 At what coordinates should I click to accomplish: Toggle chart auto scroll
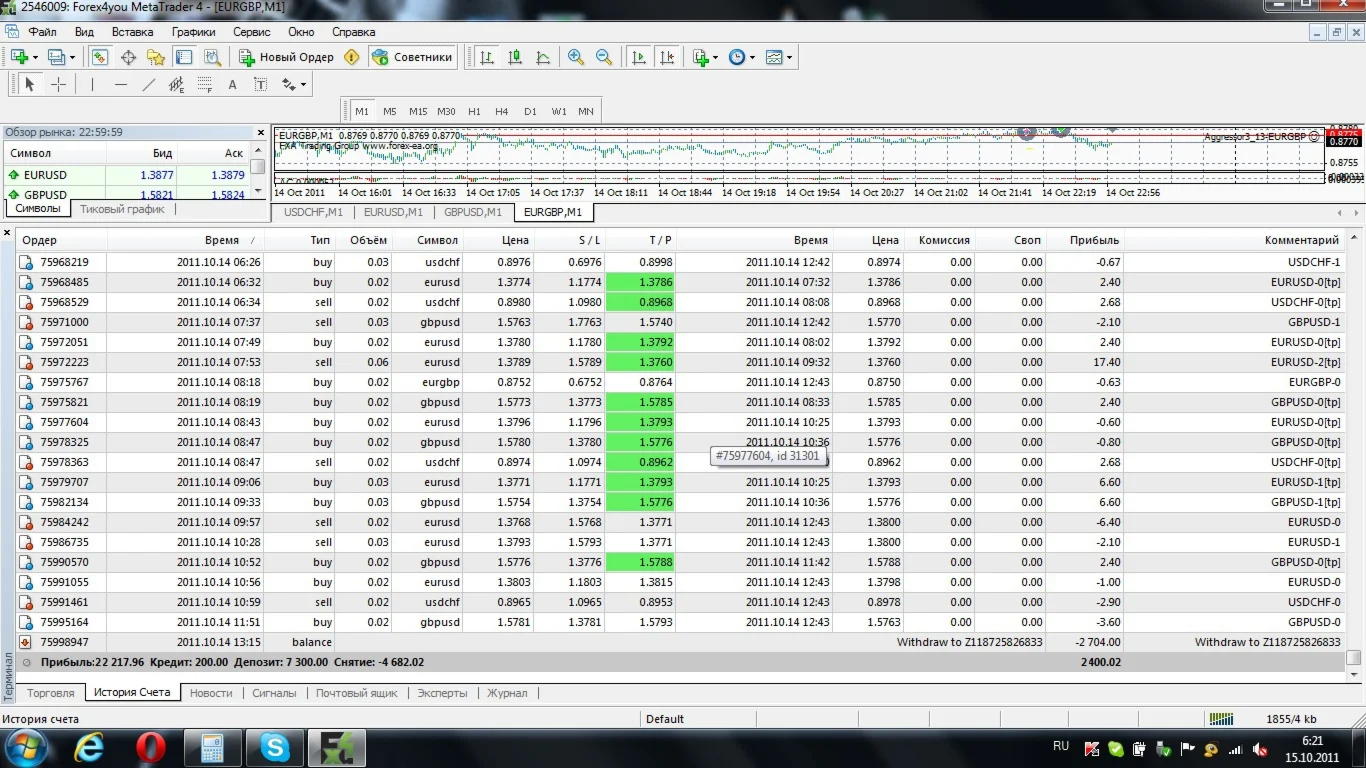639,57
